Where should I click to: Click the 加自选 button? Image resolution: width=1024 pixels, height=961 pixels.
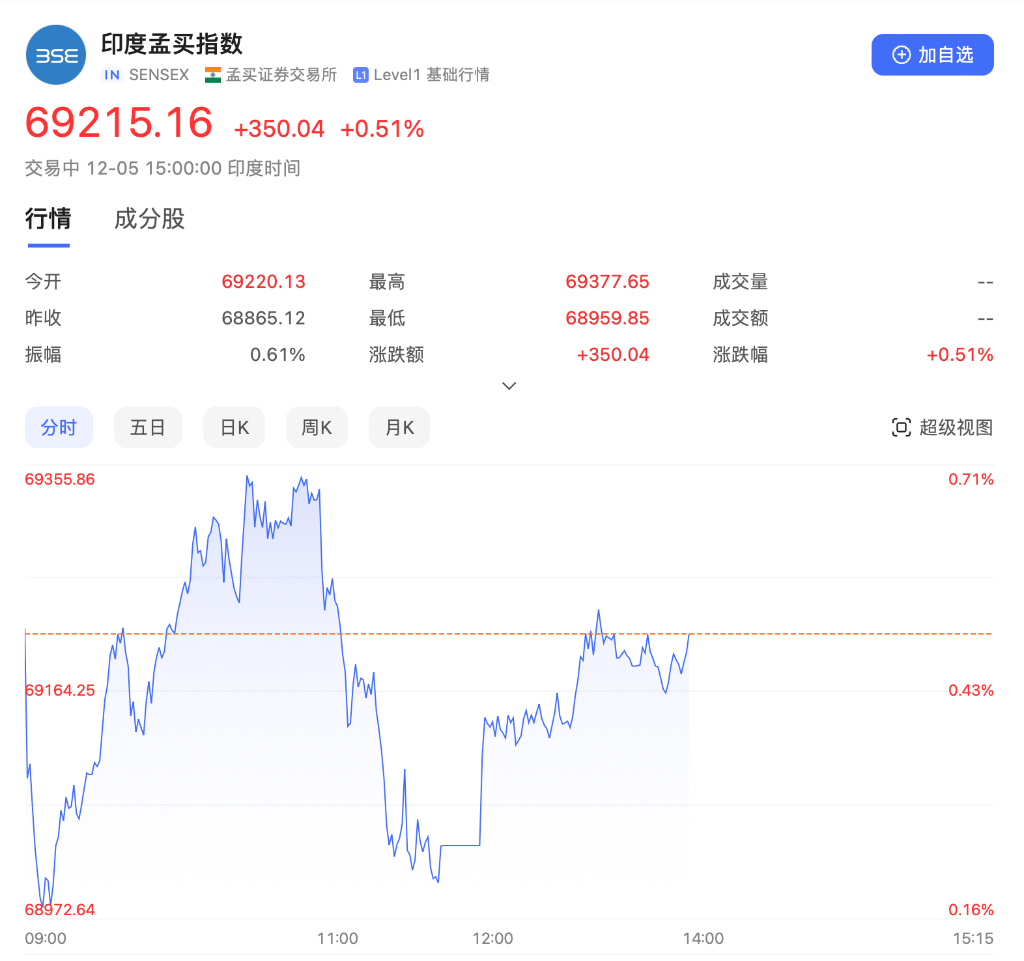tap(932, 55)
